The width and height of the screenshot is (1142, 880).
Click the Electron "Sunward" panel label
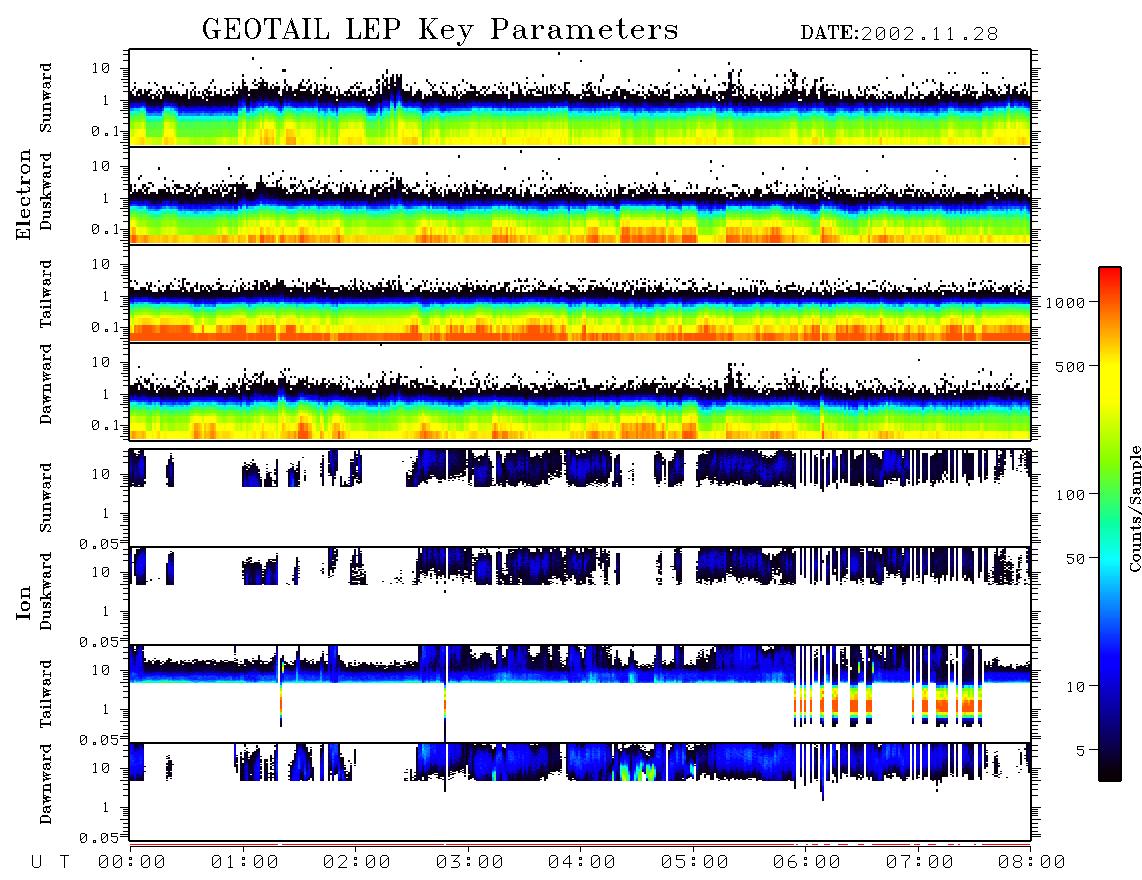coord(46,98)
